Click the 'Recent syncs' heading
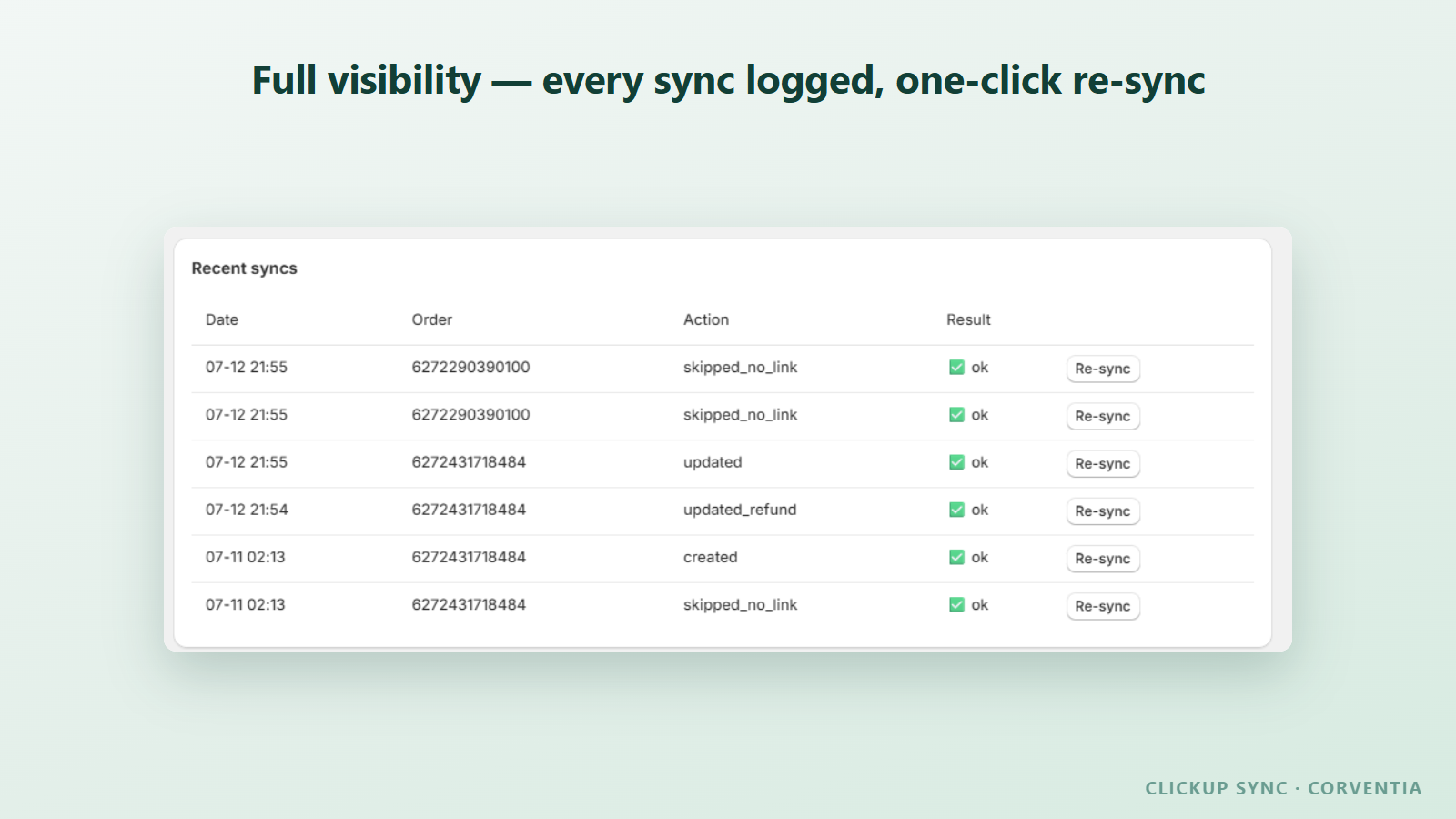Image resolution: width=1456 pixels, height=819 pixels. (244, 268)
